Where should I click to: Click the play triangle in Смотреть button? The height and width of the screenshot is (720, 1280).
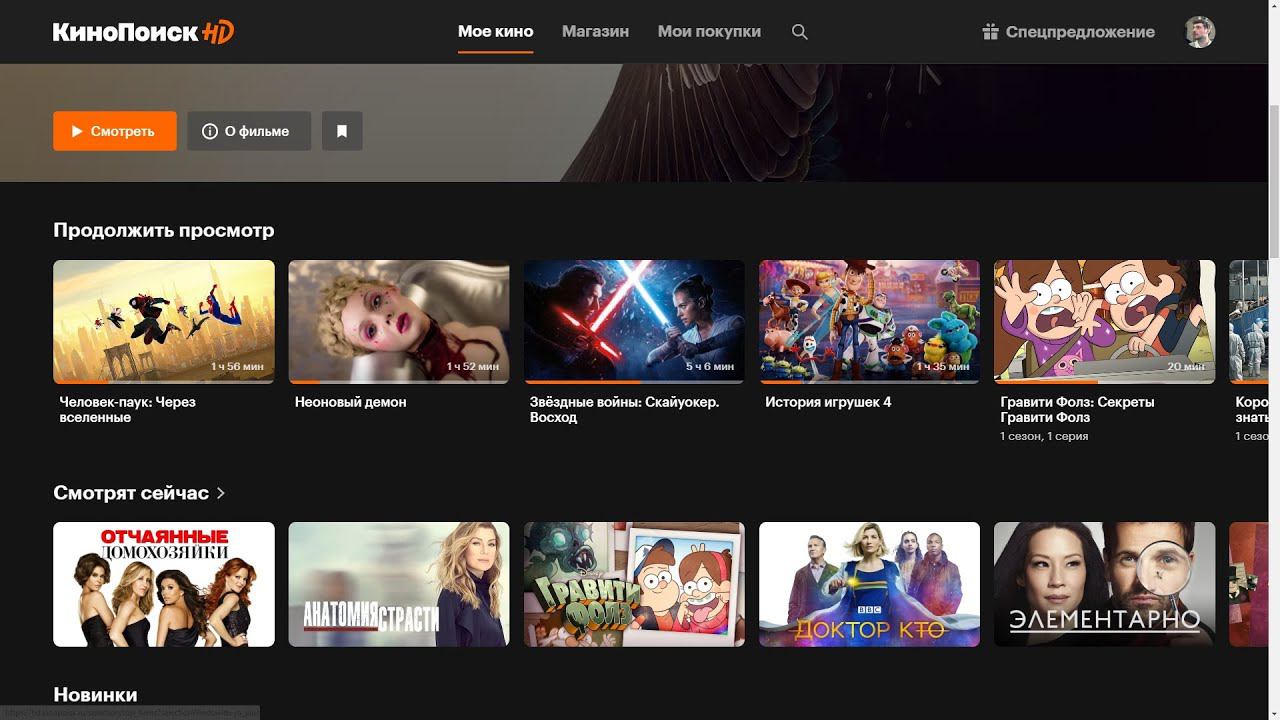point(77,131)
